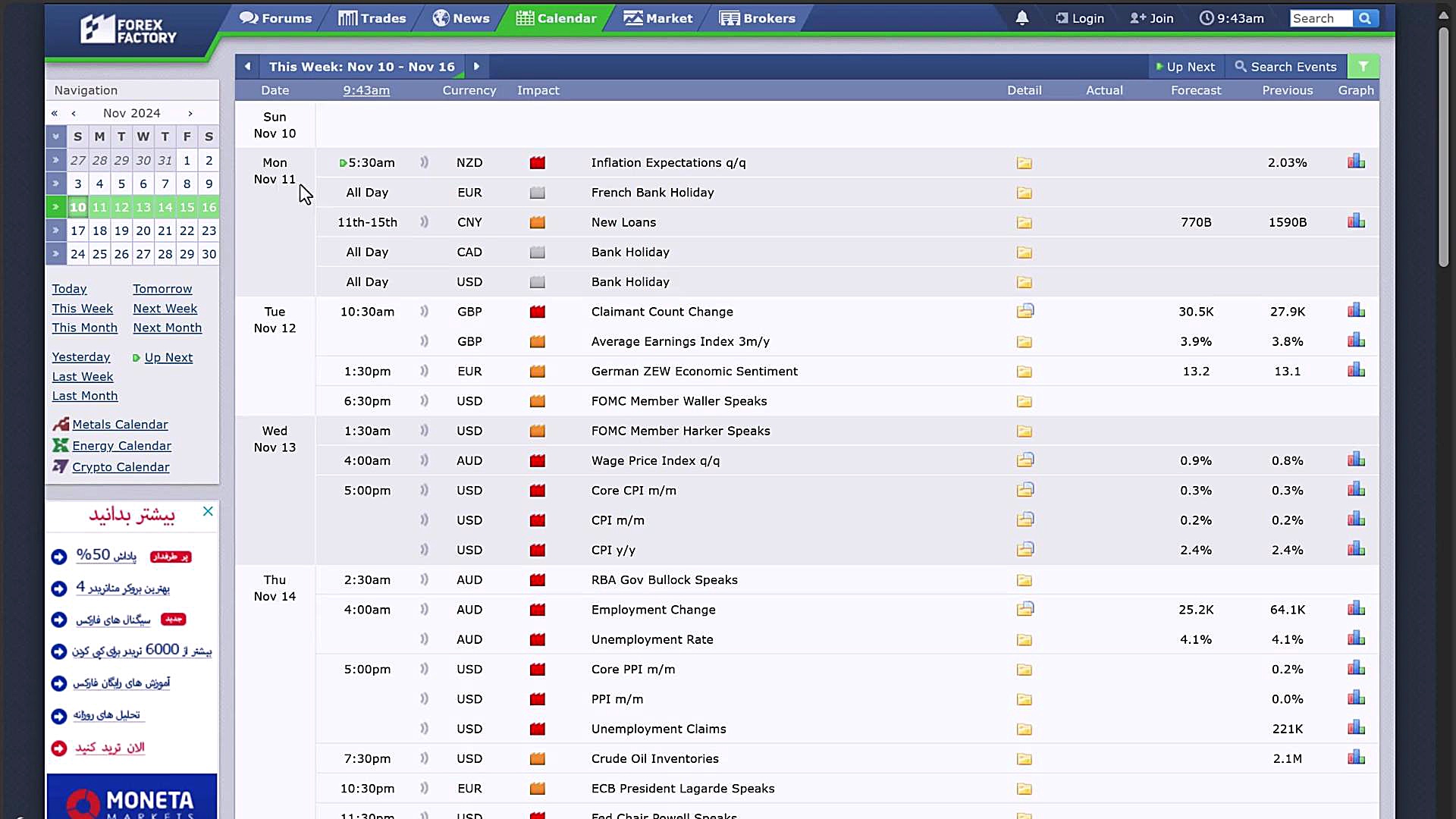
Task: Go to next week using right arrow
Action: point(476,67)
